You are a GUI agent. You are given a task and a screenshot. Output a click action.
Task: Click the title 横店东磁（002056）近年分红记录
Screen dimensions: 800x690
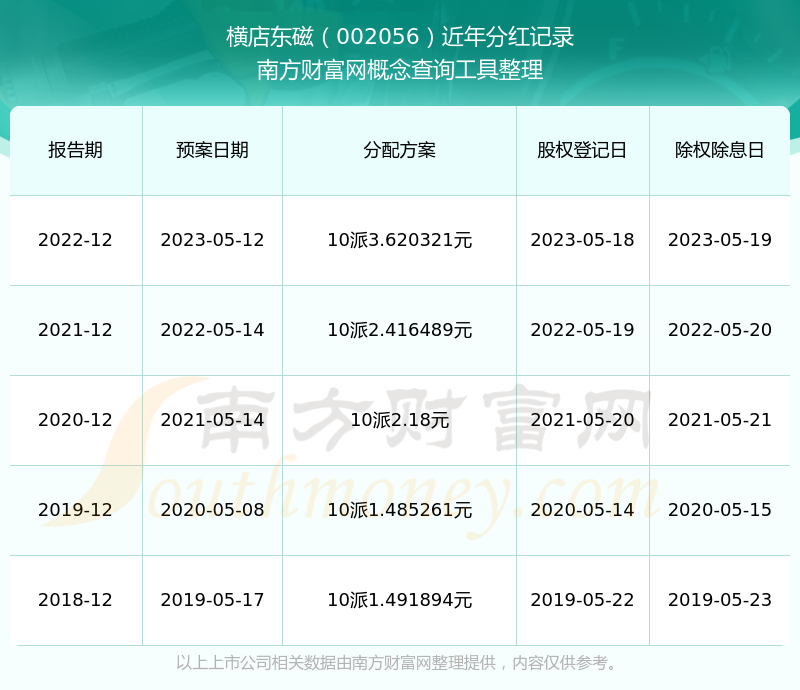point(400,37)
